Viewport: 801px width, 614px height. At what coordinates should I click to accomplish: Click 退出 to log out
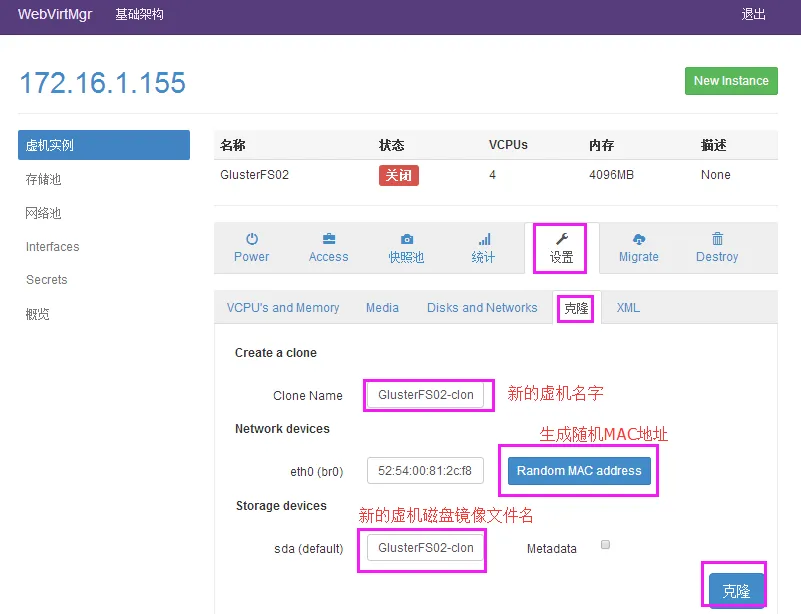[753, 14]
